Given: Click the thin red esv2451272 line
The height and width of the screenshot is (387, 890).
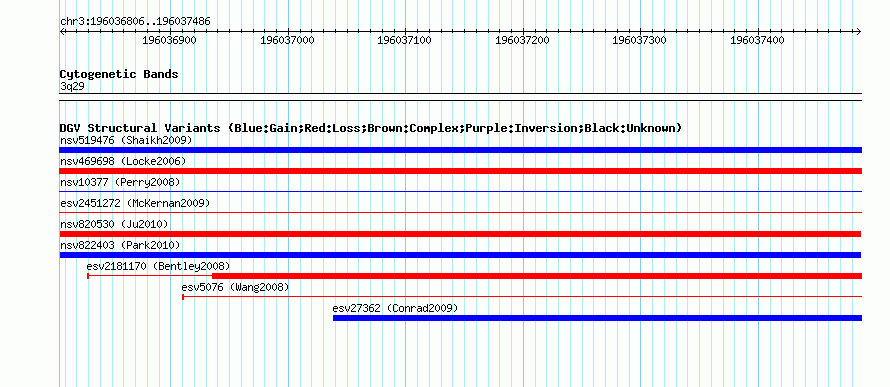Looking at the screenshot, I should tap(460, 213).
